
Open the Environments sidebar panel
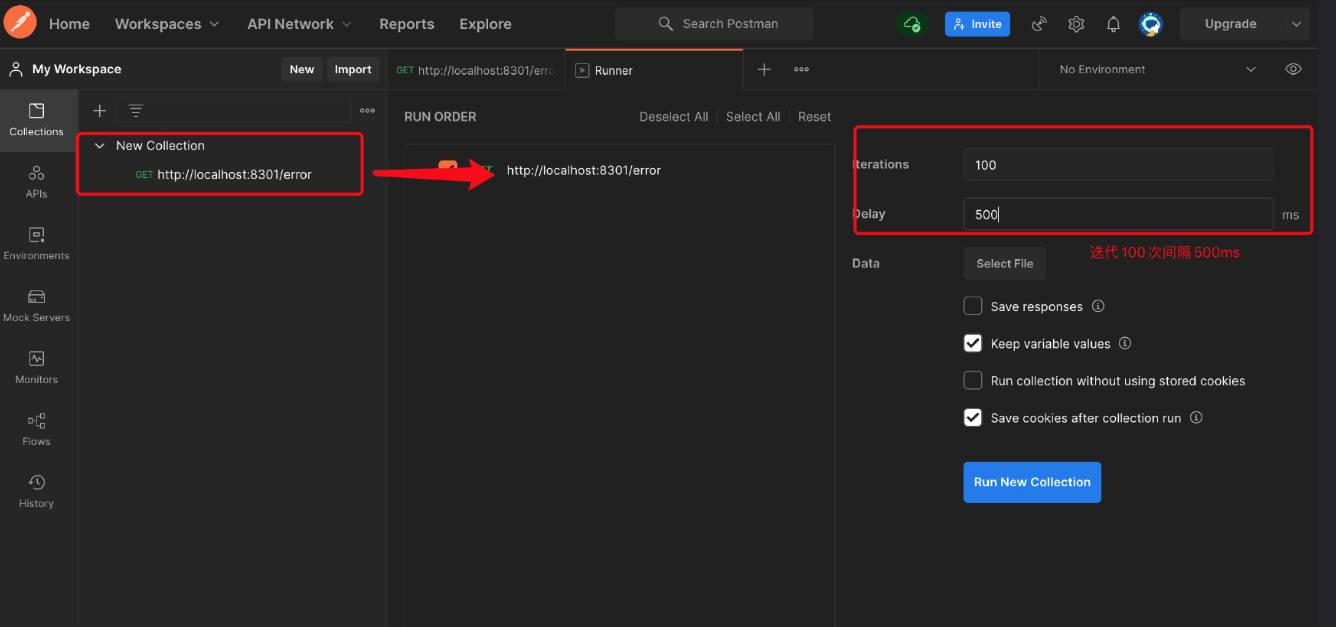point(37,244)
